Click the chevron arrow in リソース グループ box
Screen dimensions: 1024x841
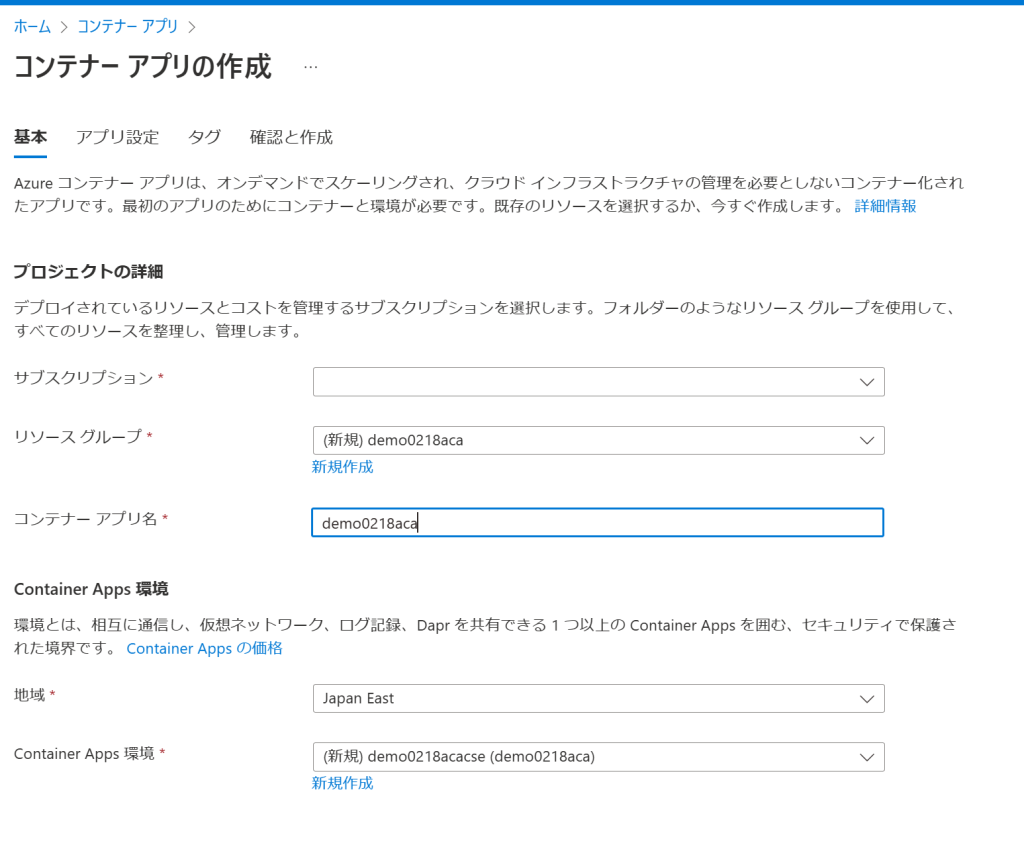click(867, 441)
